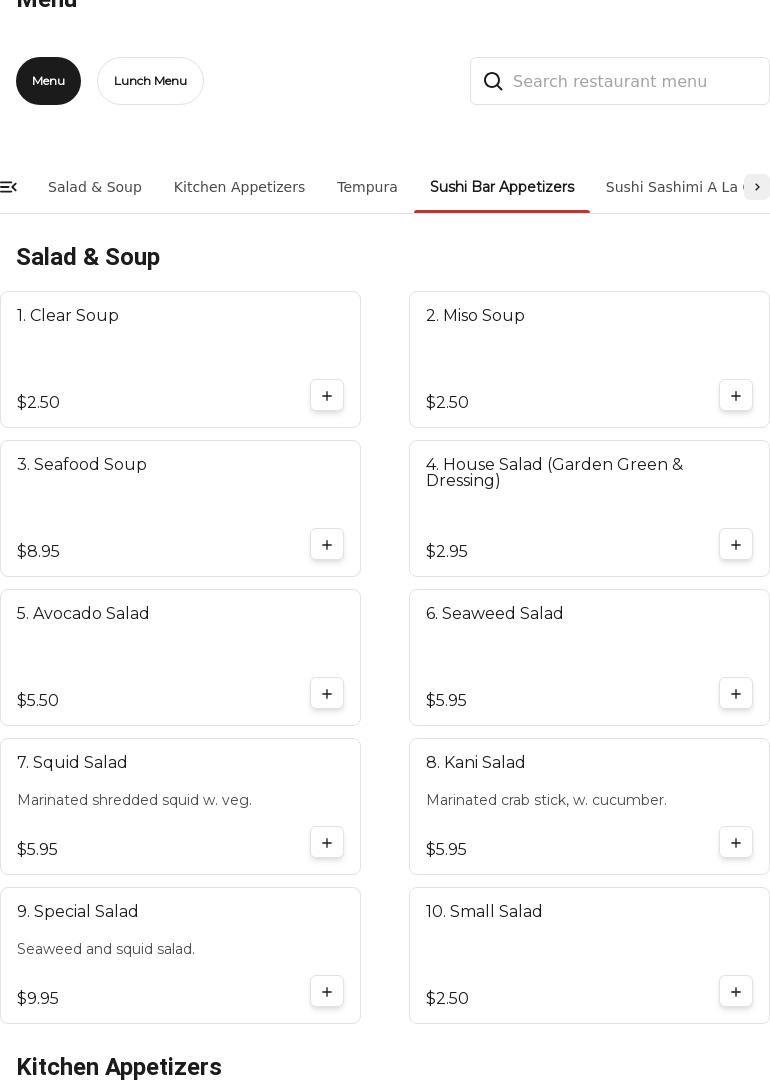Click plus icon for Seafood Soup
Image resolution: width=770 pixels, height=1090 pixels.
[x=327, y=545]
